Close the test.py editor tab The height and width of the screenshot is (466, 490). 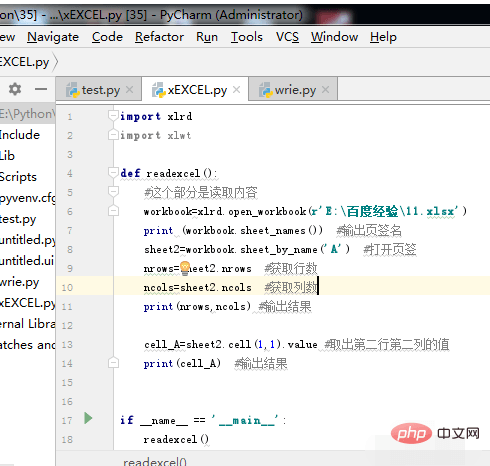130,89
